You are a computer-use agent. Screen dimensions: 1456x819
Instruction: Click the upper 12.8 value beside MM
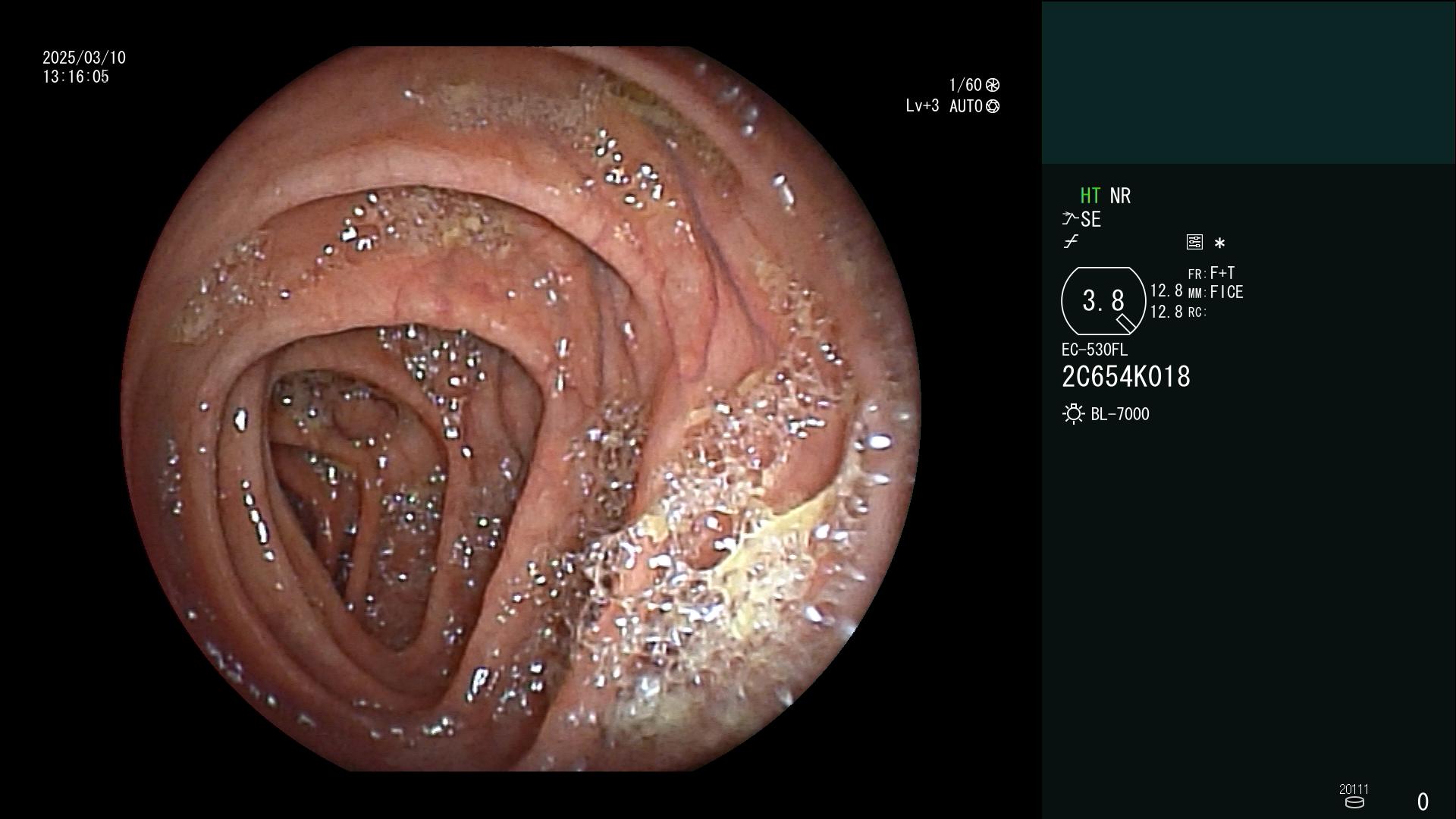coord(1166,290)
